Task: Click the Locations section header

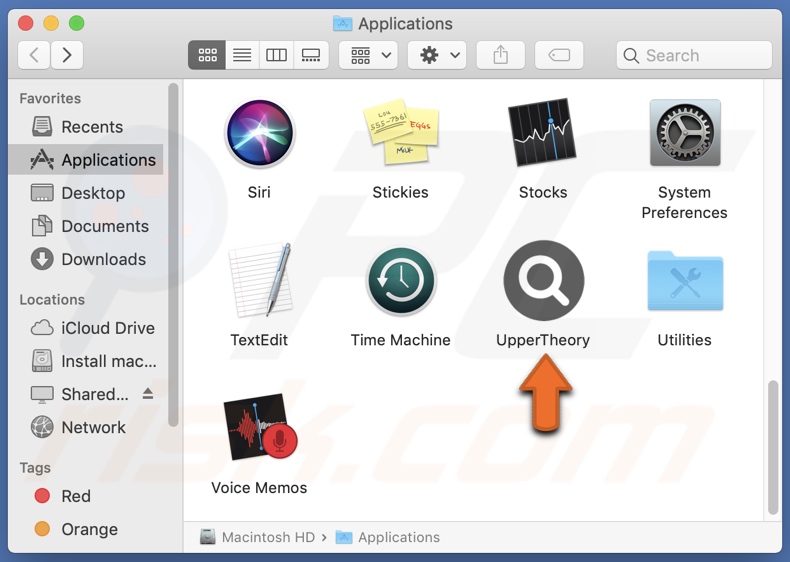Action: 52,299
